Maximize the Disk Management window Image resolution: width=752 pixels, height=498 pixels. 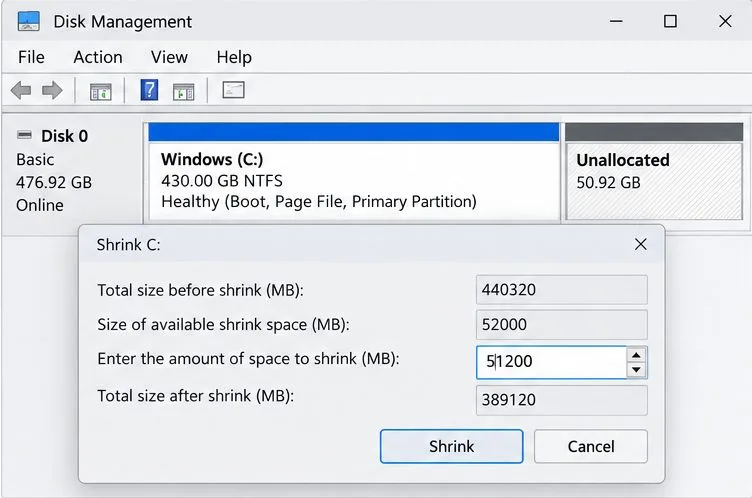670,21
